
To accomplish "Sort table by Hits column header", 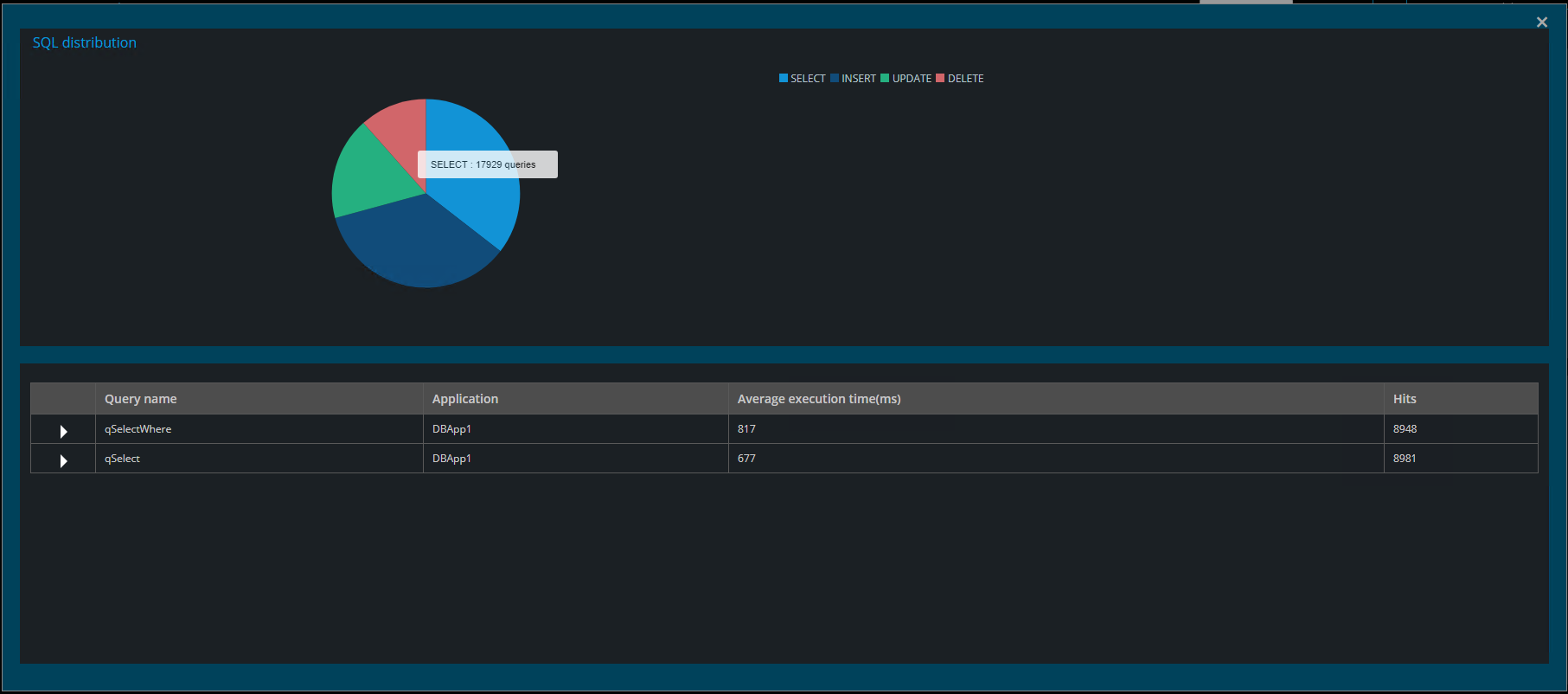I will coord(1404,399).
